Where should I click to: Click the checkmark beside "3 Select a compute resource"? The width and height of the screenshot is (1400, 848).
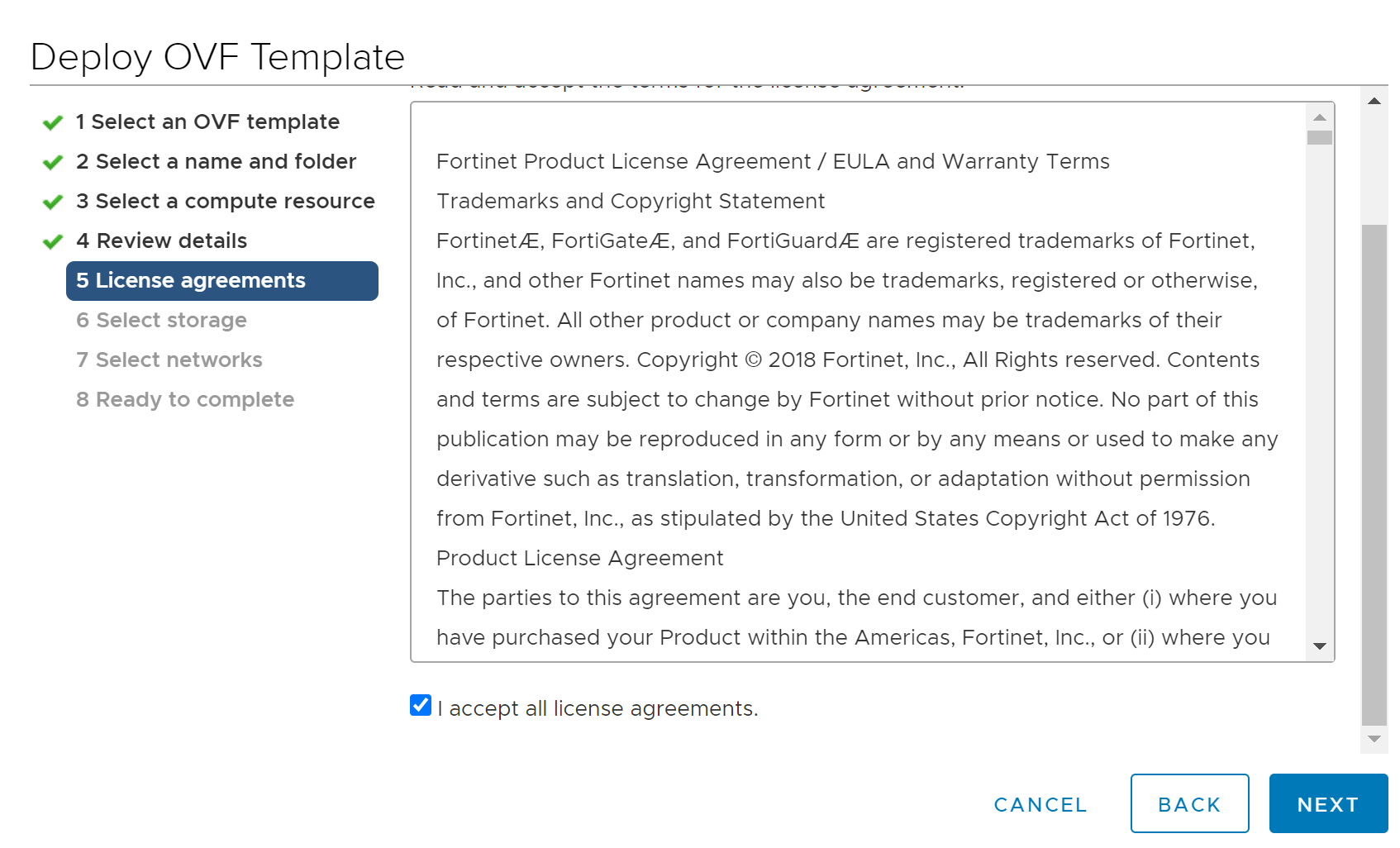coord(51,200)
